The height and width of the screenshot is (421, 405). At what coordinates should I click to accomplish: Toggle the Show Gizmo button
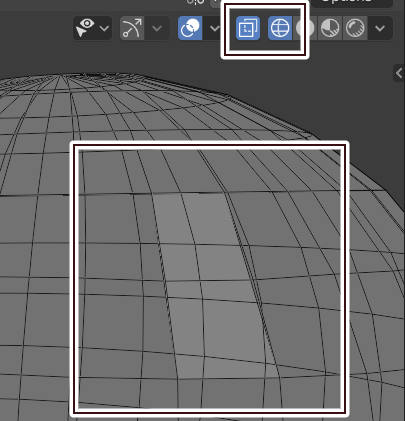tap(132, 28)
